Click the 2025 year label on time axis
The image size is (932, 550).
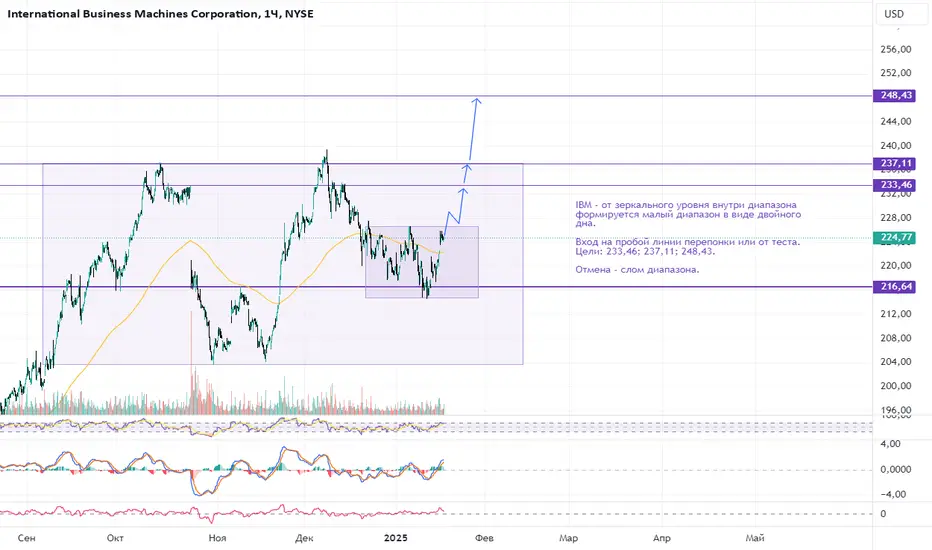pyautogui.click(x=396, y=538)
